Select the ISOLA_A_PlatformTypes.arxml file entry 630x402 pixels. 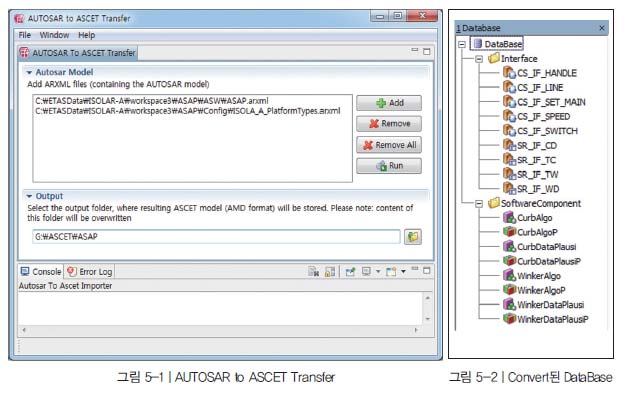pyautogui.click(x=188, y=110)
